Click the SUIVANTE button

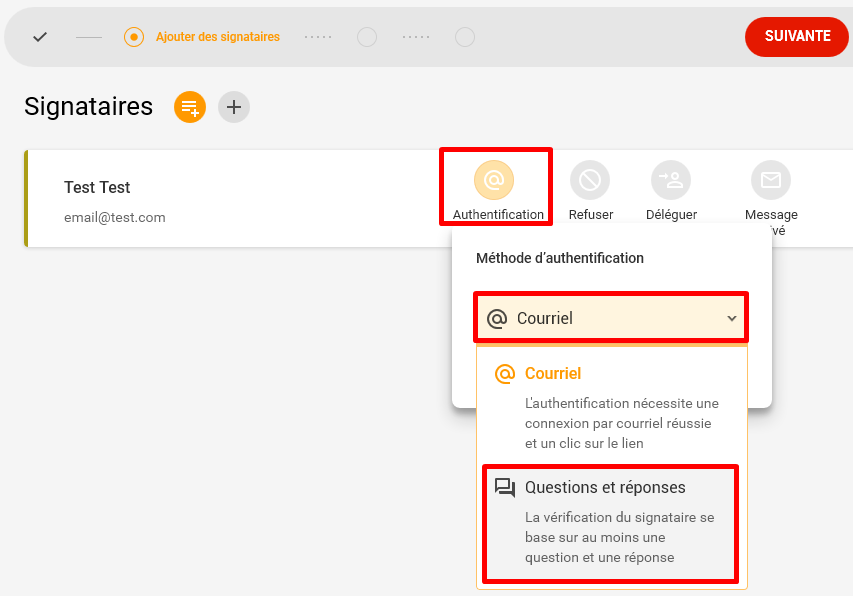(x=796, y=36)
